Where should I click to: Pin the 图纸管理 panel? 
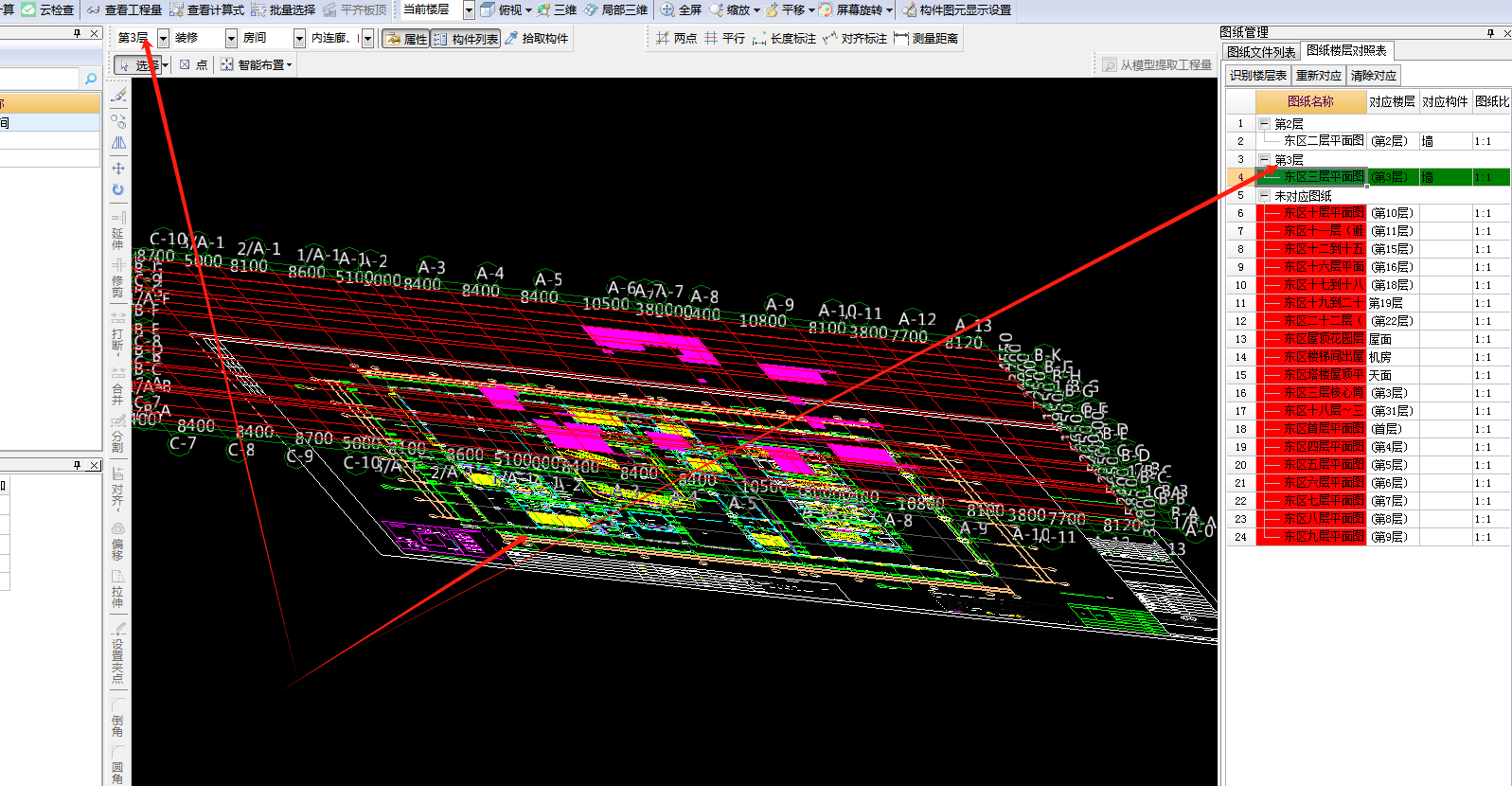1490,33
